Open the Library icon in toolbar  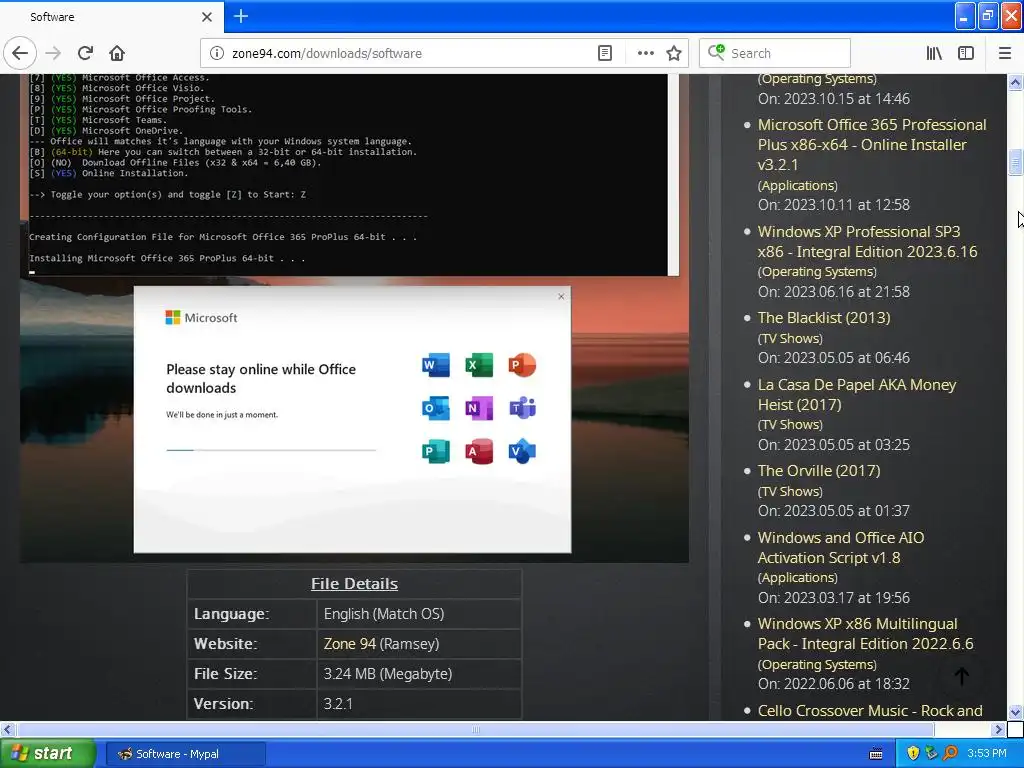tap(934, 54)
